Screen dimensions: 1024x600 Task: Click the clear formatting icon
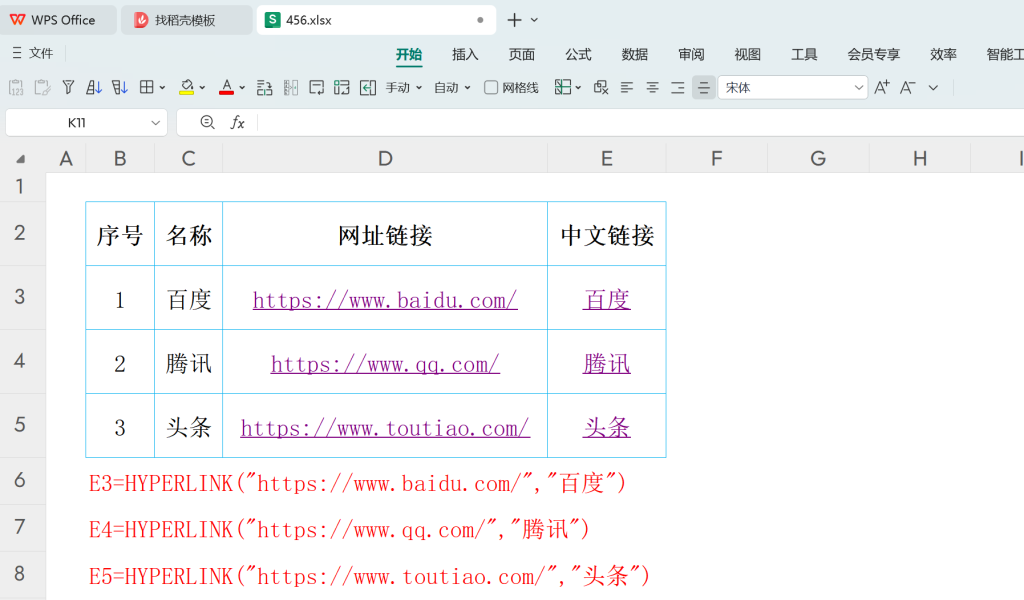click(x=601, y=87)
